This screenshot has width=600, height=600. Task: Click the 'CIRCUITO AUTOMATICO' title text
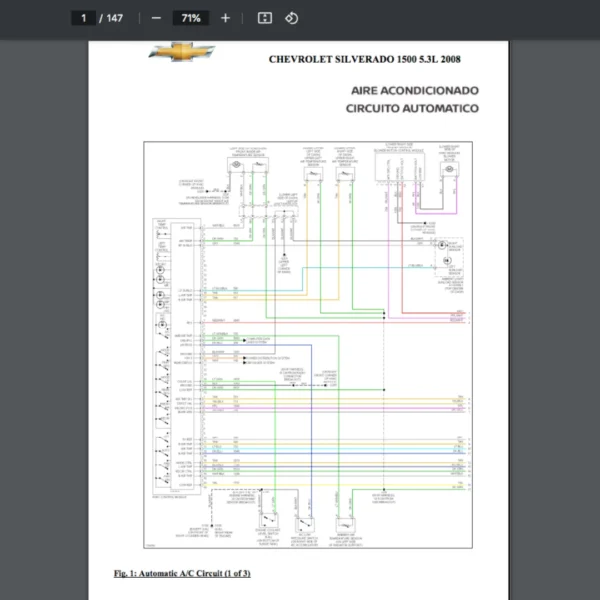(x=412, y=108)
